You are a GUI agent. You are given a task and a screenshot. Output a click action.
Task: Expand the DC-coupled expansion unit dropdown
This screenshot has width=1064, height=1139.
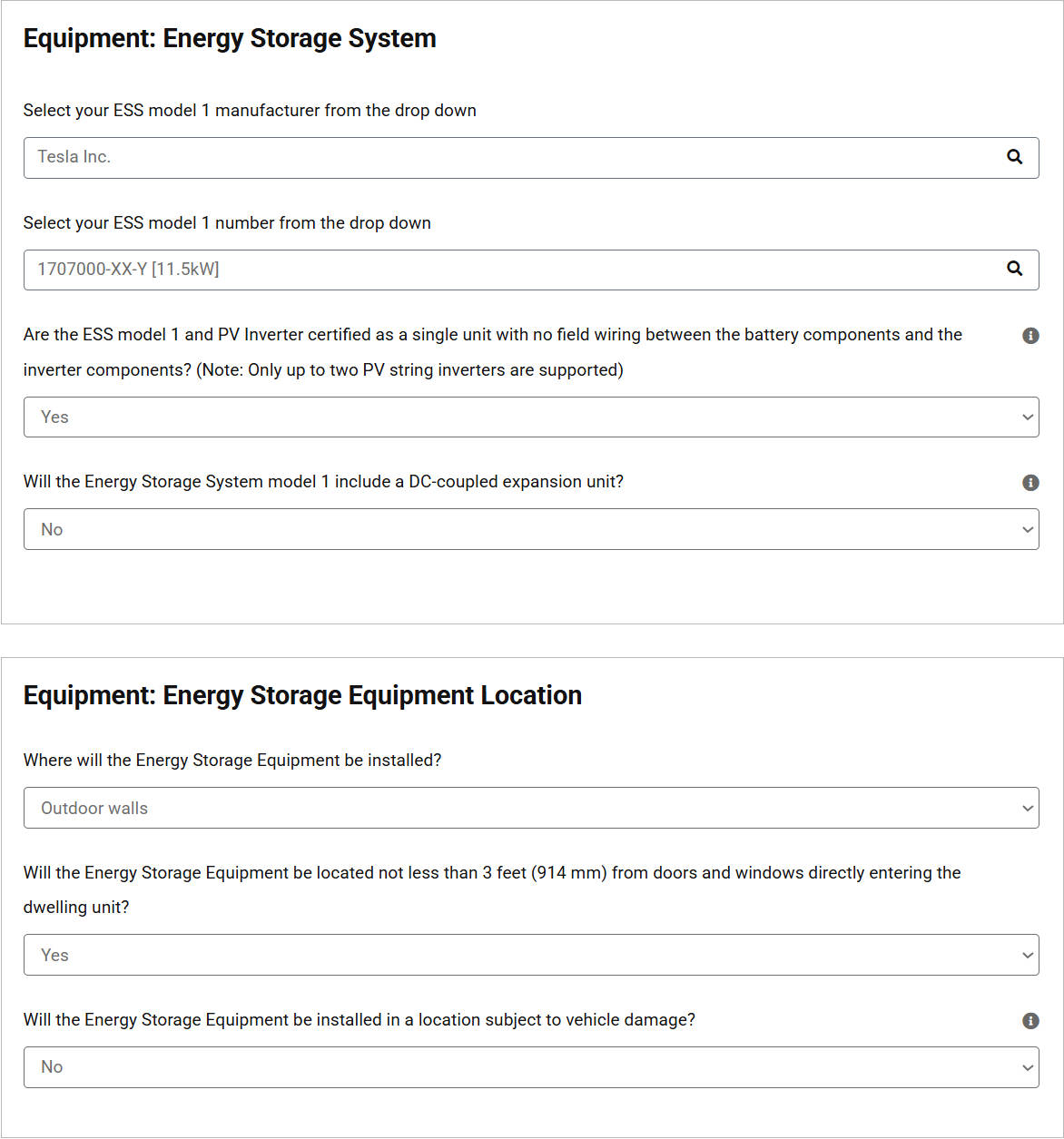[x=531, y=529]
